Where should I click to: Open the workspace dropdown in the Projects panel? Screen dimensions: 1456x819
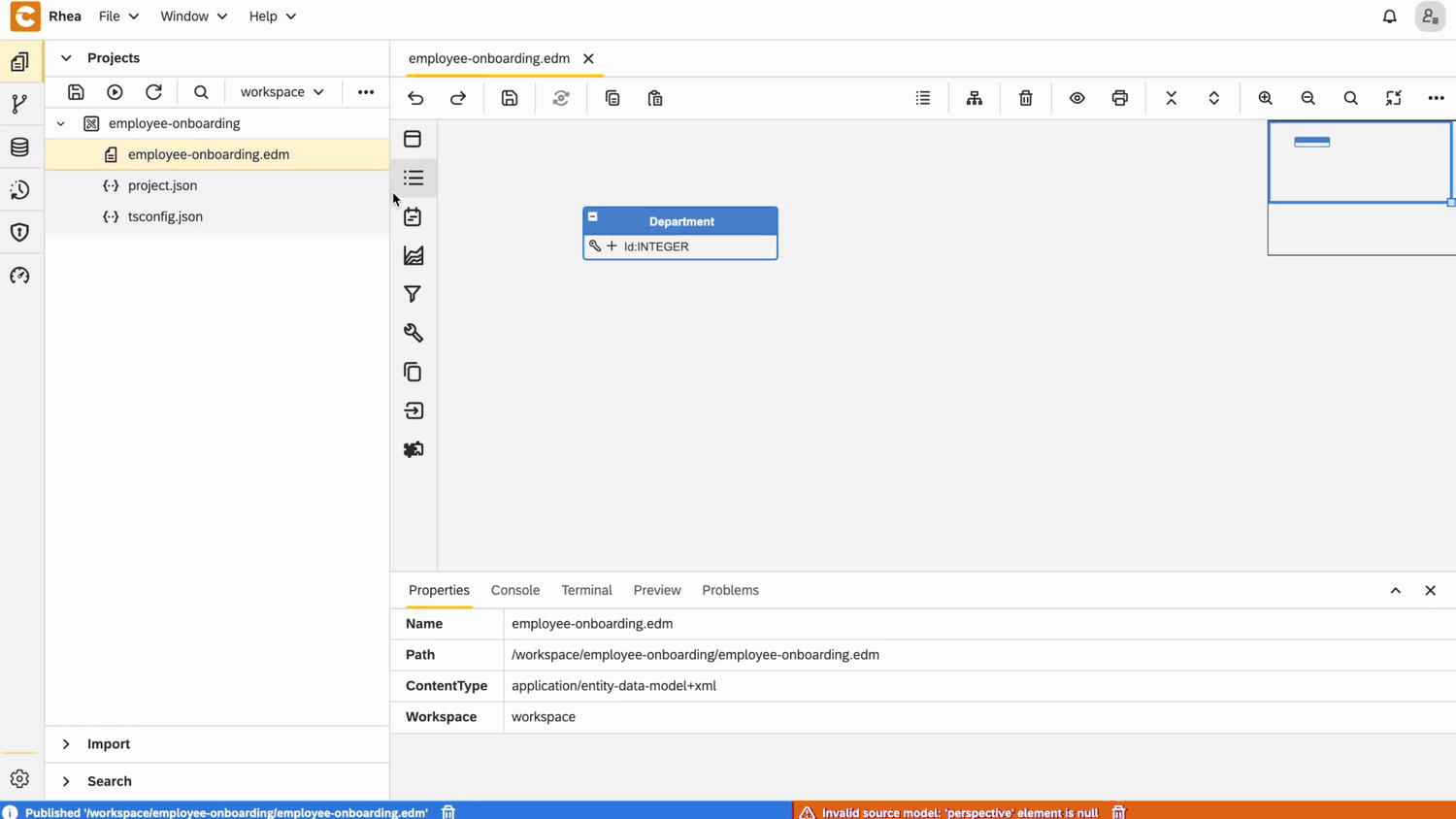[281, 91]
